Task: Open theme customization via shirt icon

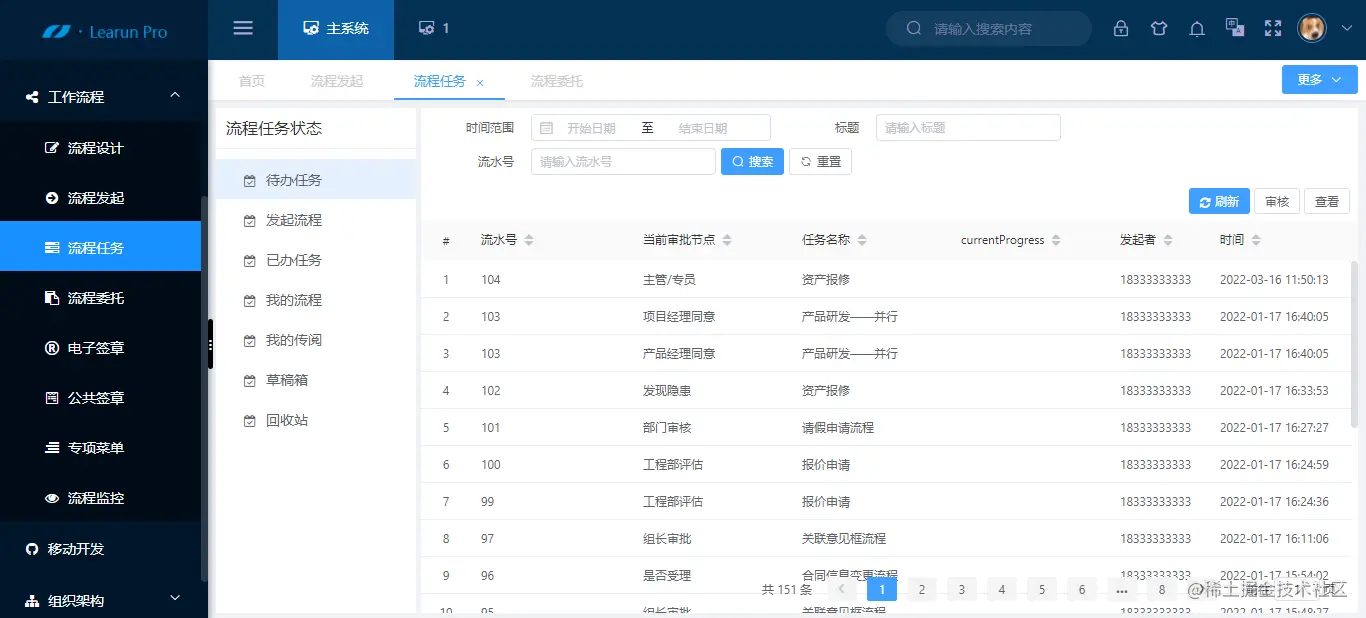Action: point(1158,28)
